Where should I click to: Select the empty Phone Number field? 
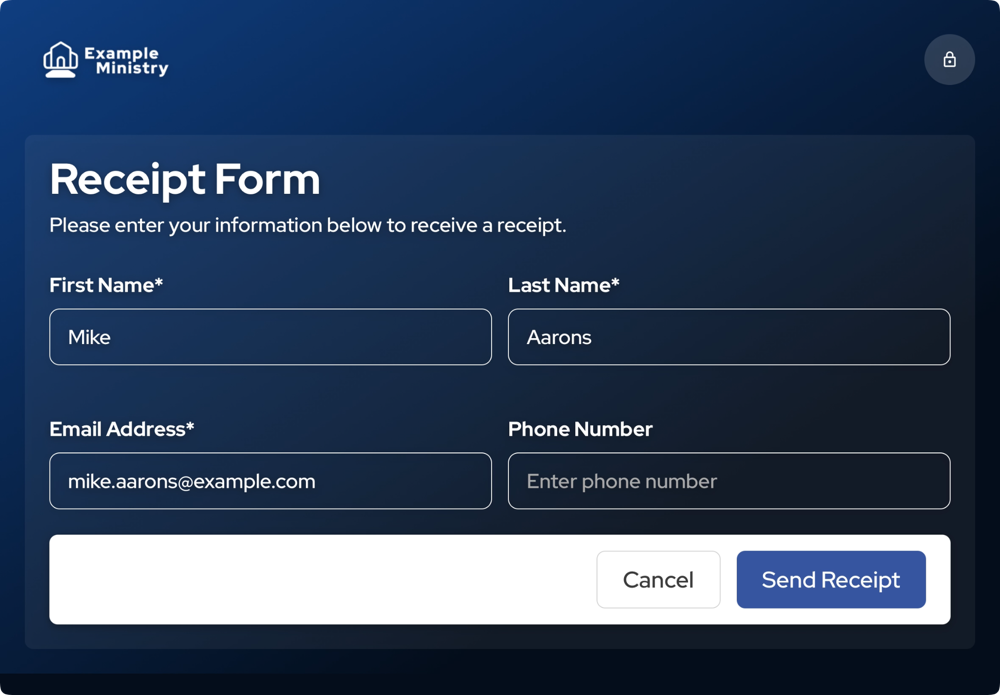729,481
